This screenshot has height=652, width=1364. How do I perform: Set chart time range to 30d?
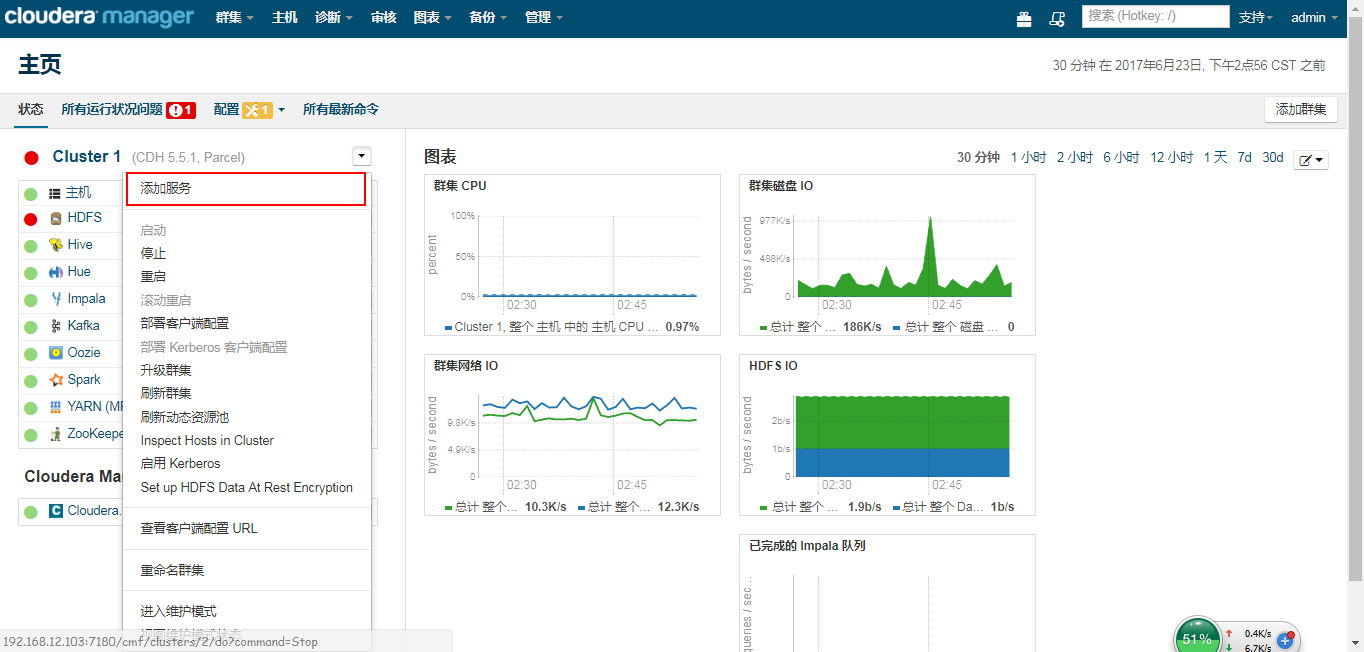coord(1273,158)
